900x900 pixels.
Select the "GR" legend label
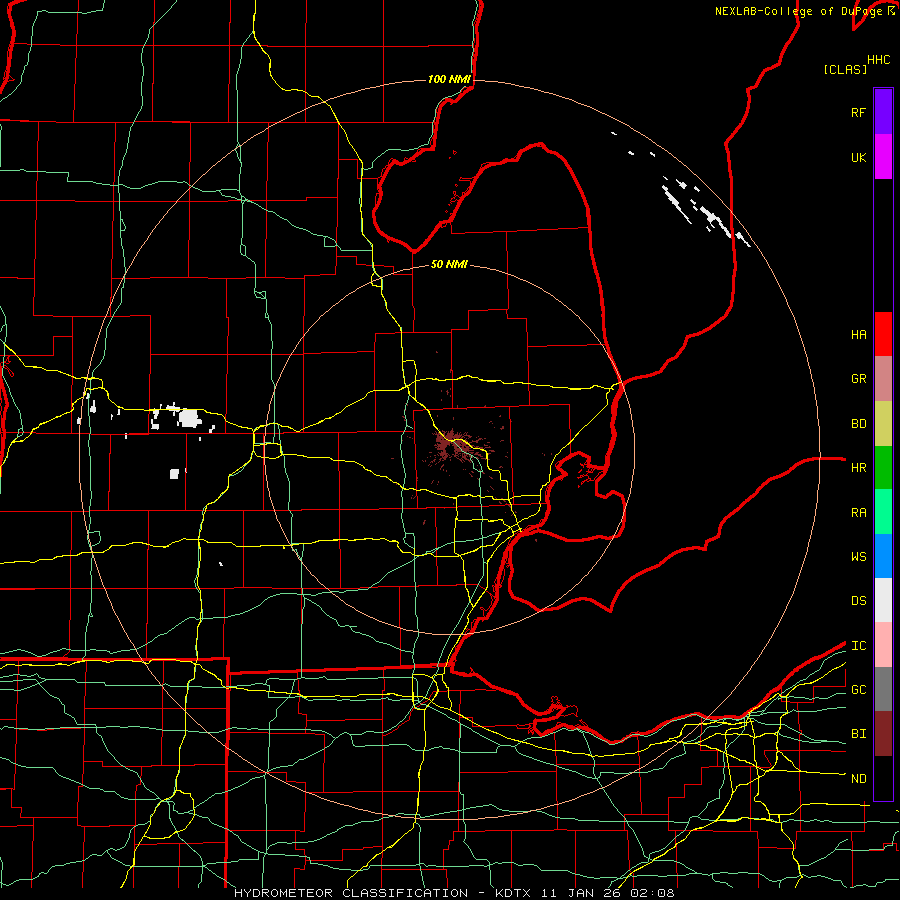click(858, 378)
